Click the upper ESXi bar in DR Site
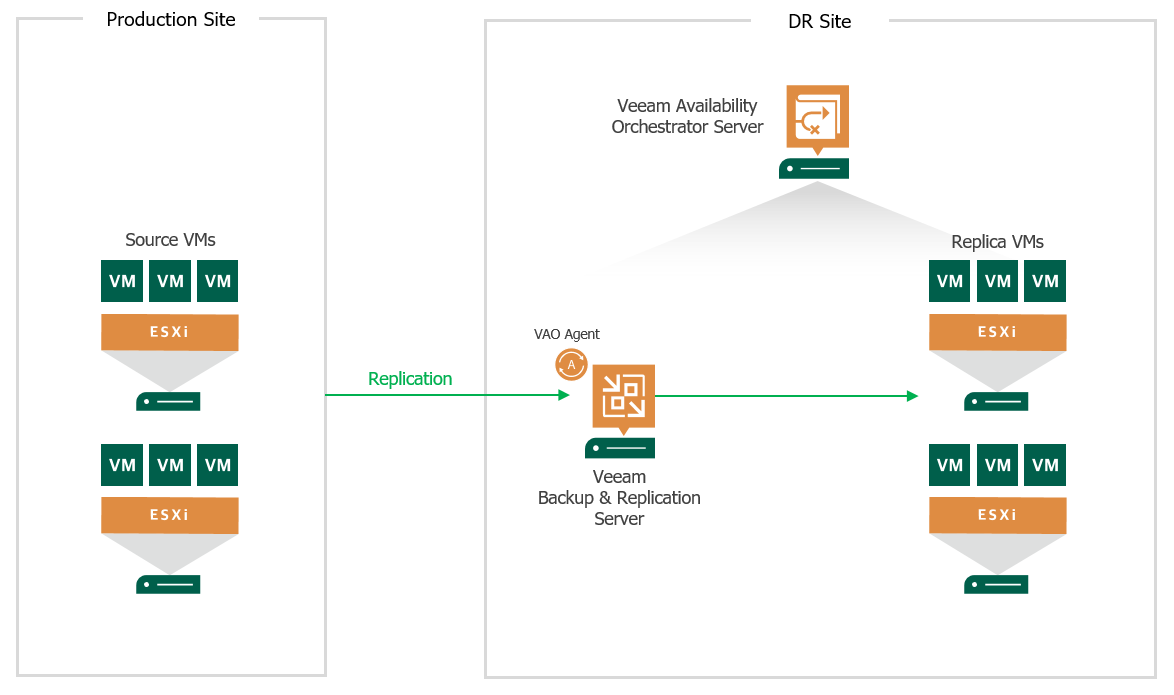Image resolution: width=1174 pixels, height=695 pixels. [997, 332]
